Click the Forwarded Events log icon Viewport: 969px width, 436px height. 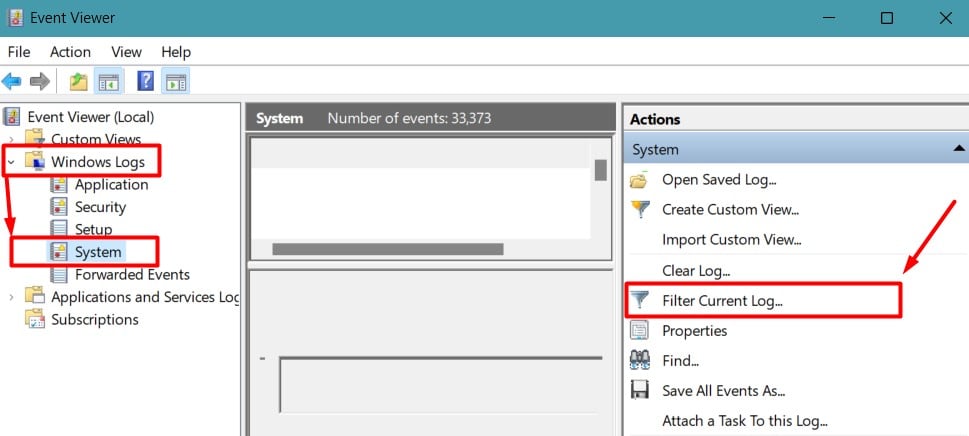tap(59, 274)
